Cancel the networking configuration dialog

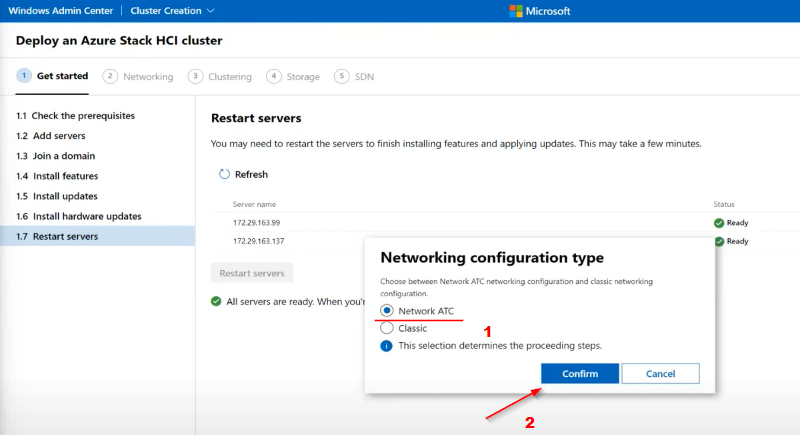coord(660,373)
